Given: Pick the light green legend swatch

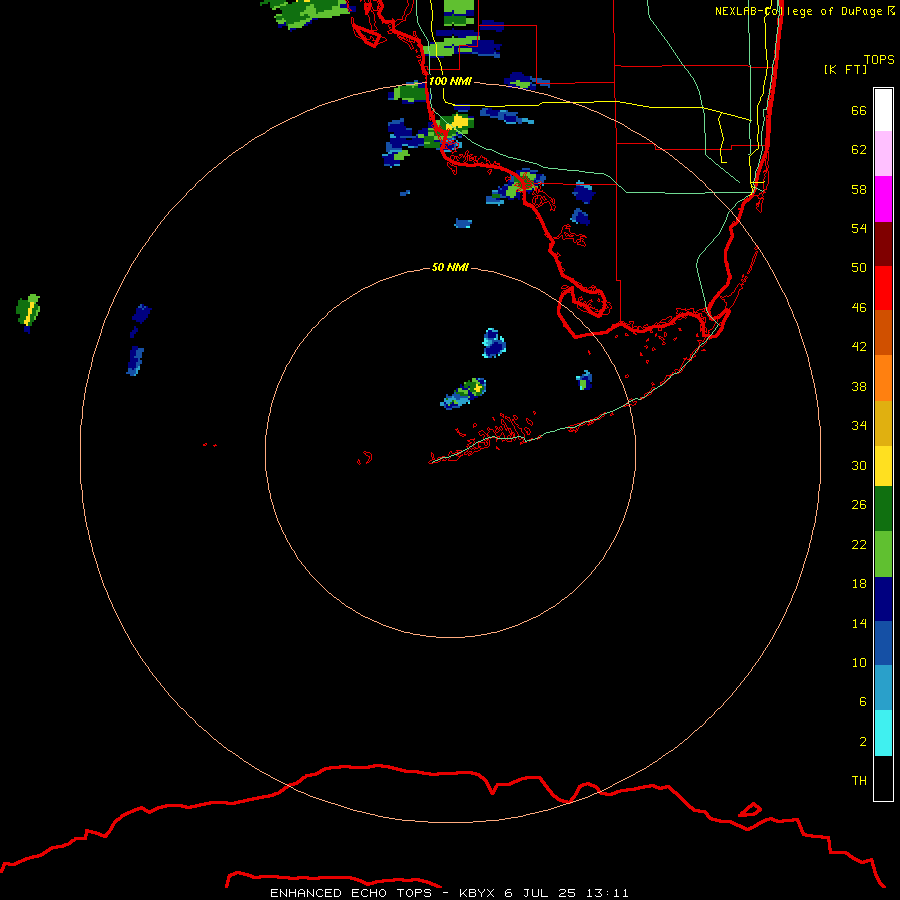Looking at the screenshot, I should coord(883,554).
